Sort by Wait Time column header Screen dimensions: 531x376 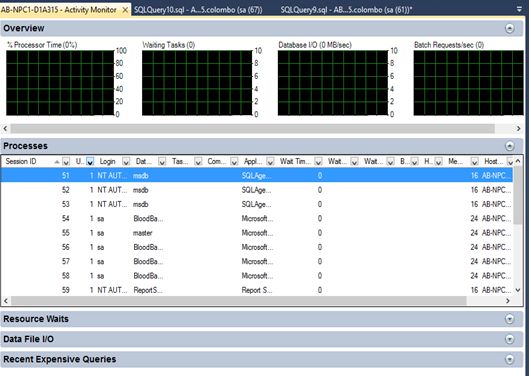pyautogui.click(x=295, y=161)
